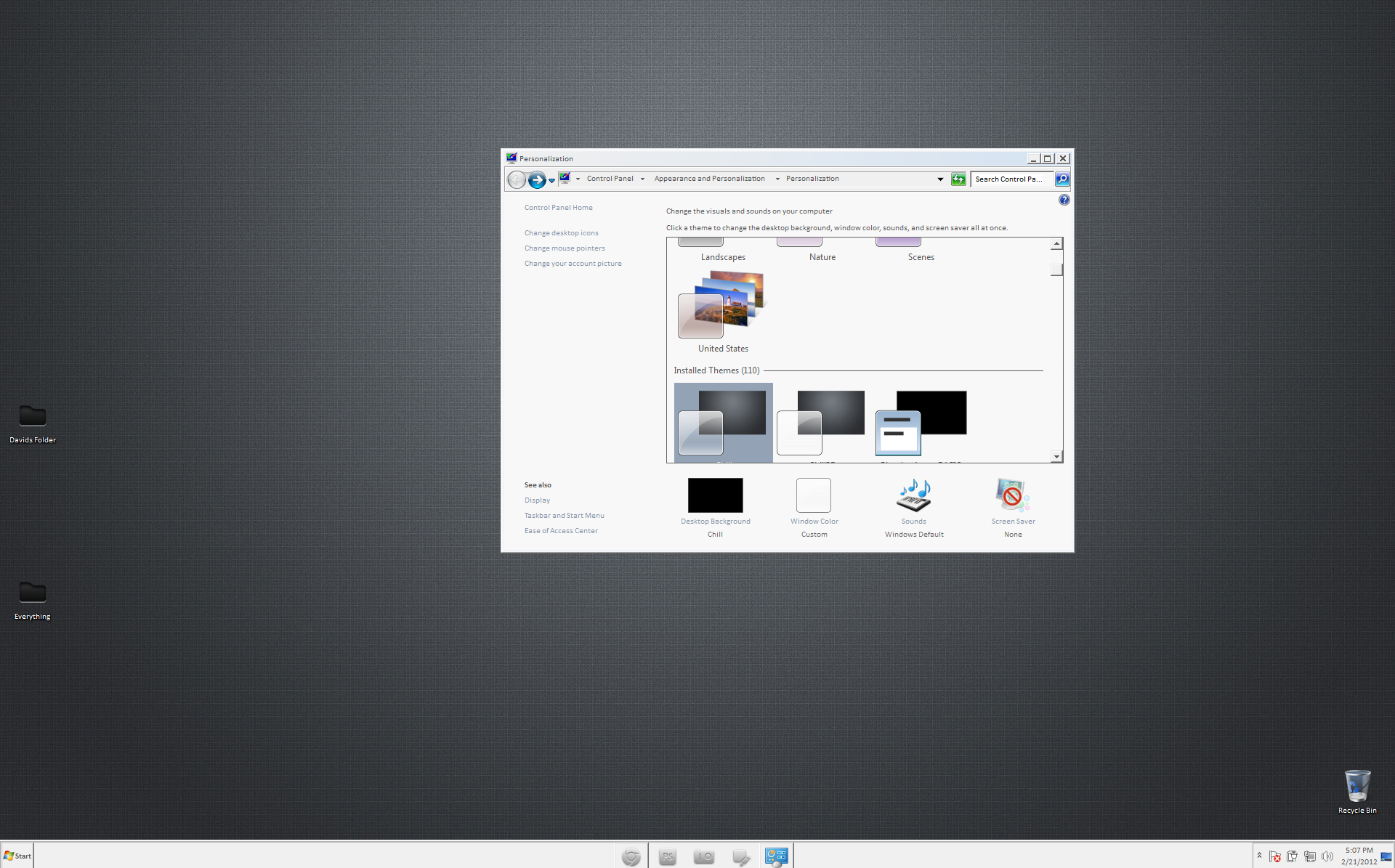Click the Chrome taskbar icon
1395x868 pixels.
pos(631,856)
